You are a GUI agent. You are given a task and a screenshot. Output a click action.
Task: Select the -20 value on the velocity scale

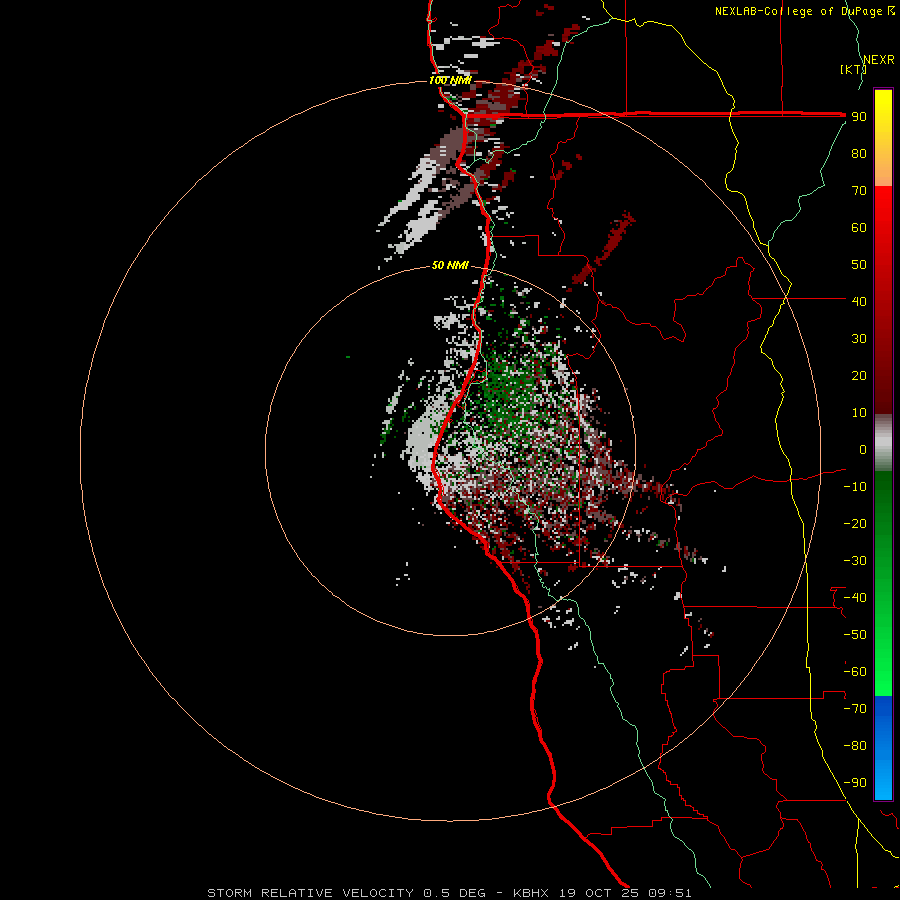[x=855, y=523]
